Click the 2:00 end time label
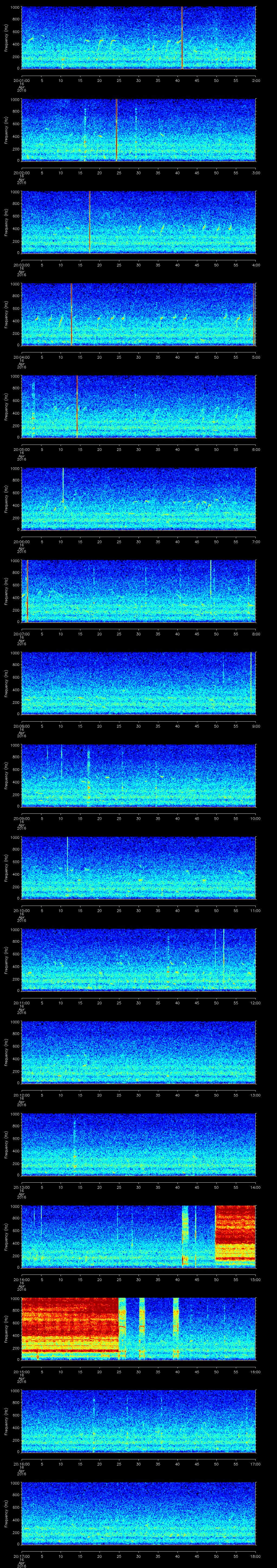 tap(256, 80)
